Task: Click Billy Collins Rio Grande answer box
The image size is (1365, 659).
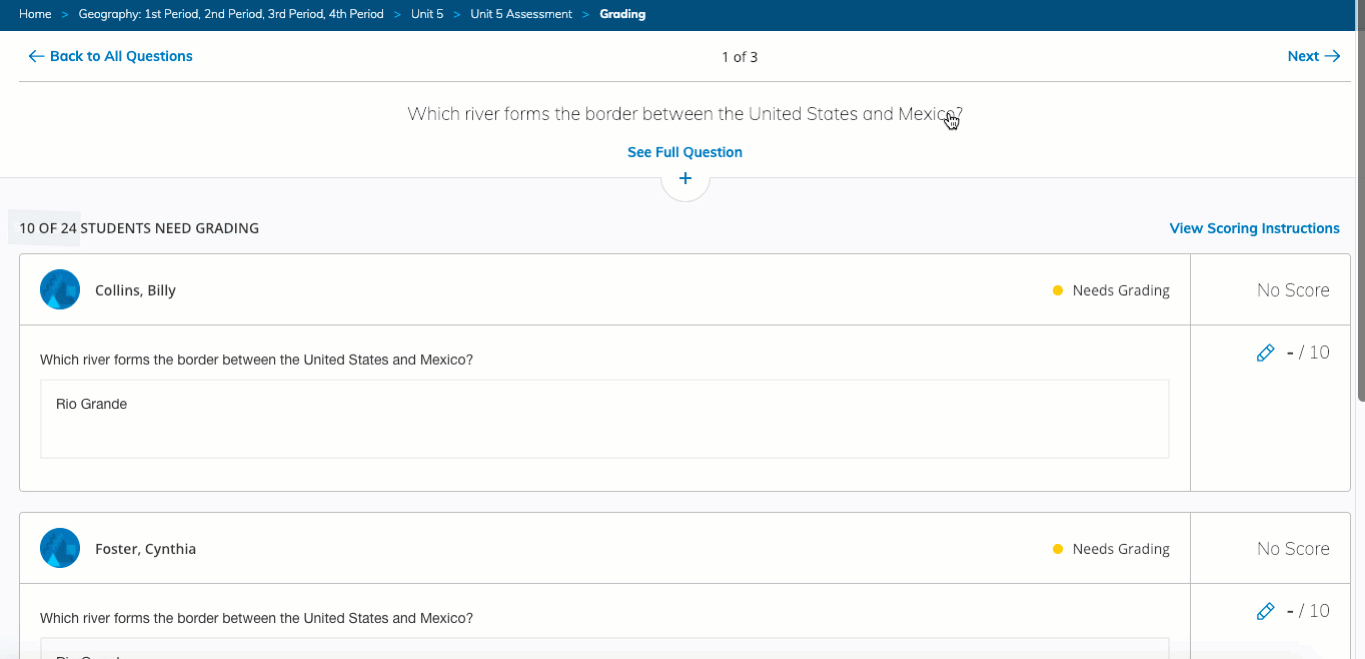Action: tap(604, 419)
